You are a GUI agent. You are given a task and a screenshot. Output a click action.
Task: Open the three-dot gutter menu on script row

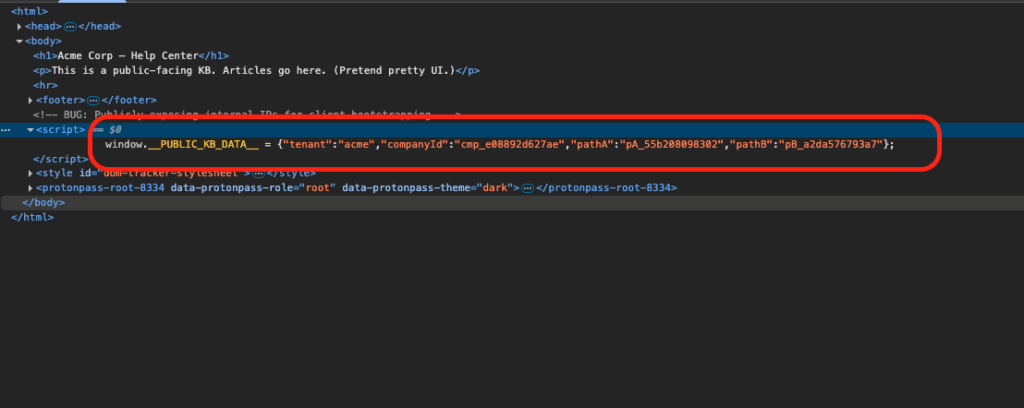(5, 130)
